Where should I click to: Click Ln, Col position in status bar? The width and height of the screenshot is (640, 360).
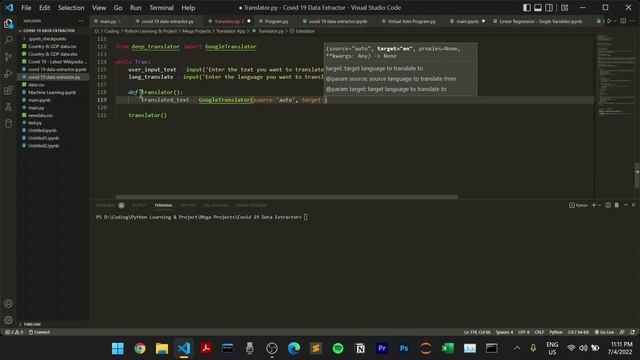pos(477,332)
